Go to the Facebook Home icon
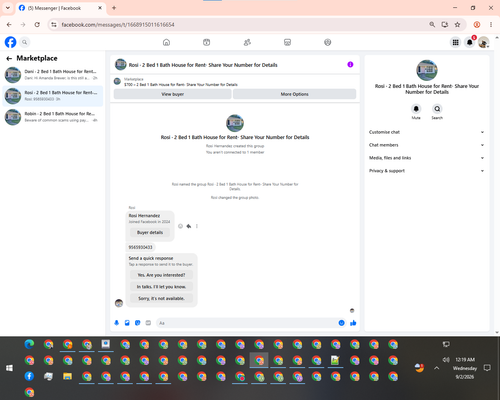Screen dimensions: 500x400 tap(166, 42)
